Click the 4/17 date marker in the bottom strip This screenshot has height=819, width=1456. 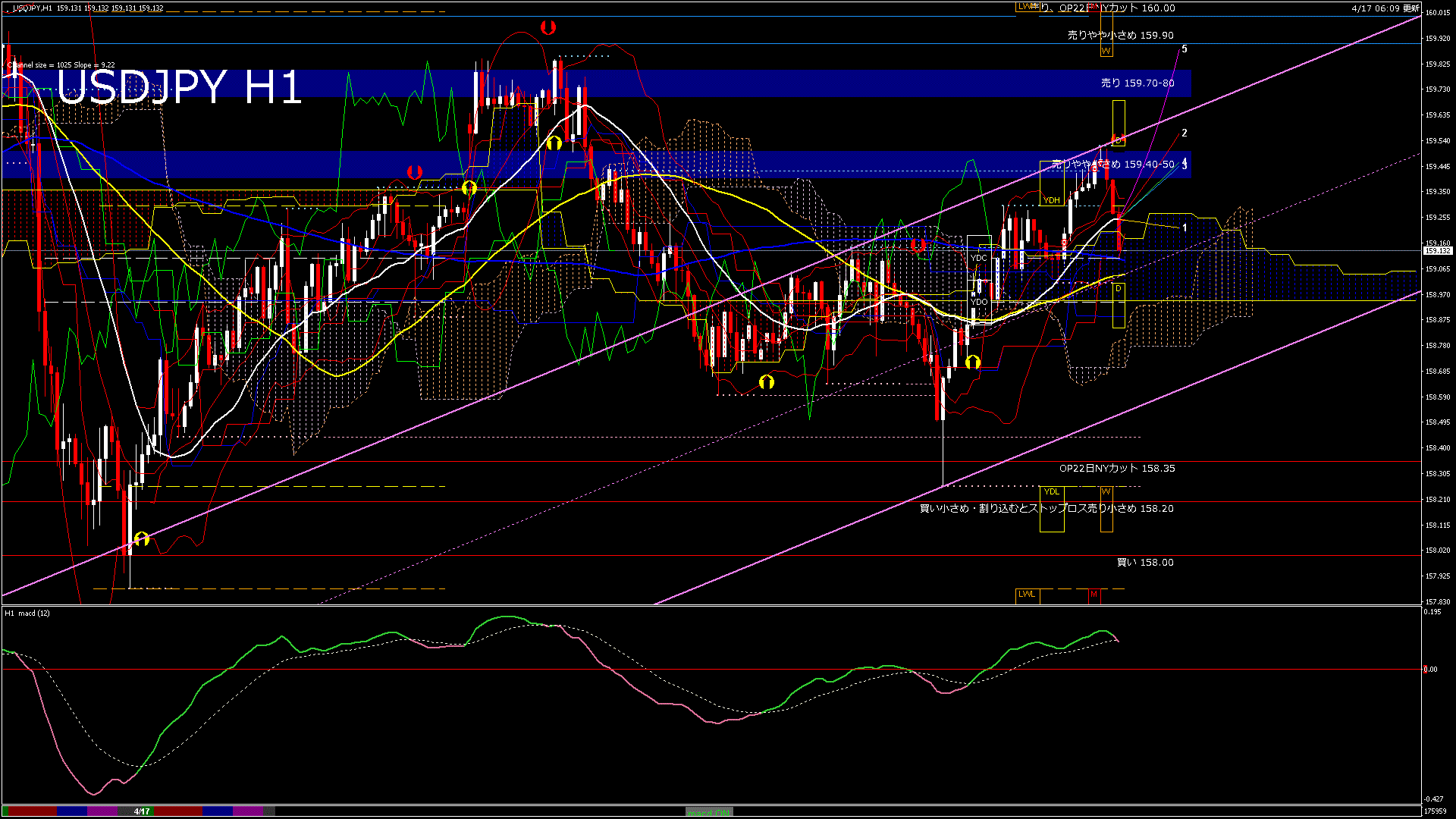[142, 811]
